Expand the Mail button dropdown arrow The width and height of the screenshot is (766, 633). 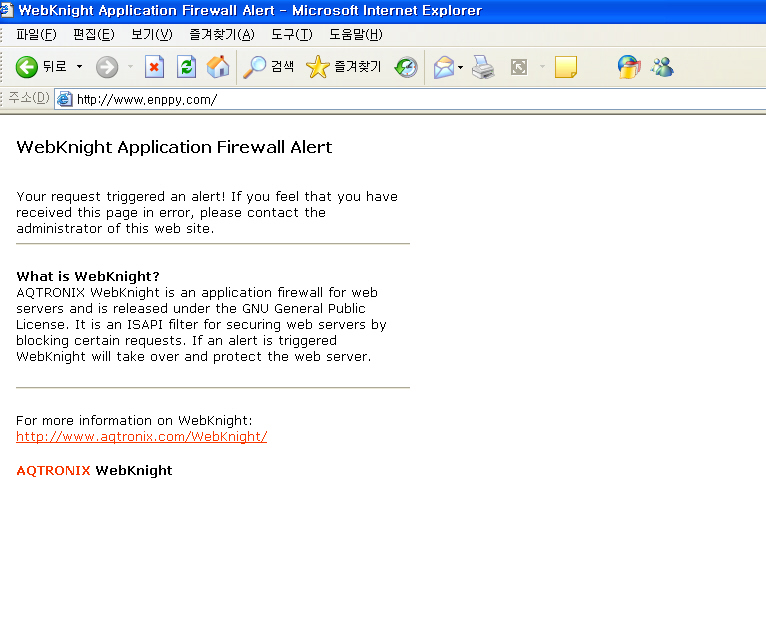tap(460, 67)
